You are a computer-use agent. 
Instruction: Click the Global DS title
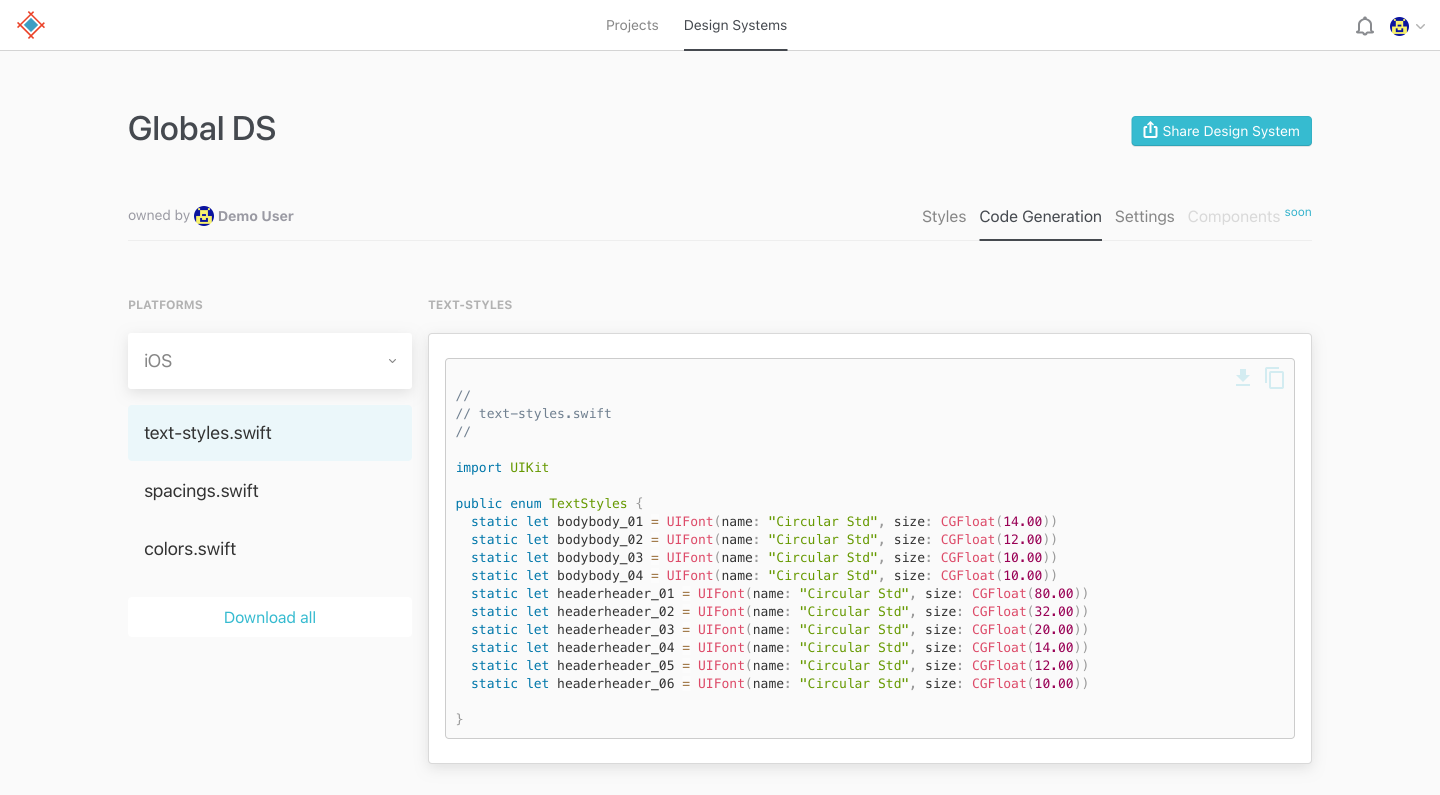coord(202,128)
